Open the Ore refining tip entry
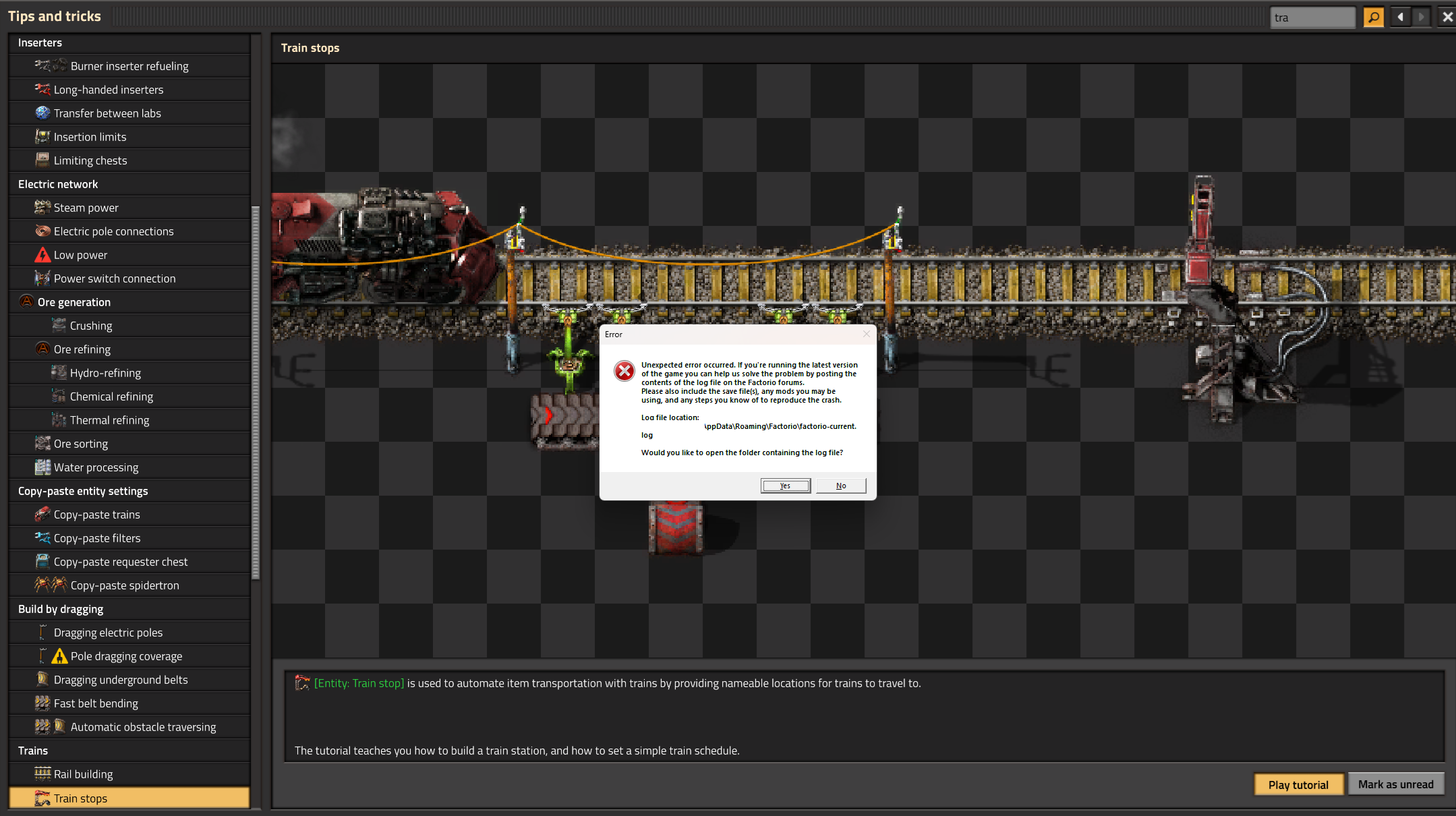Viewport: 1456px width, 816px height. (82, 349)
